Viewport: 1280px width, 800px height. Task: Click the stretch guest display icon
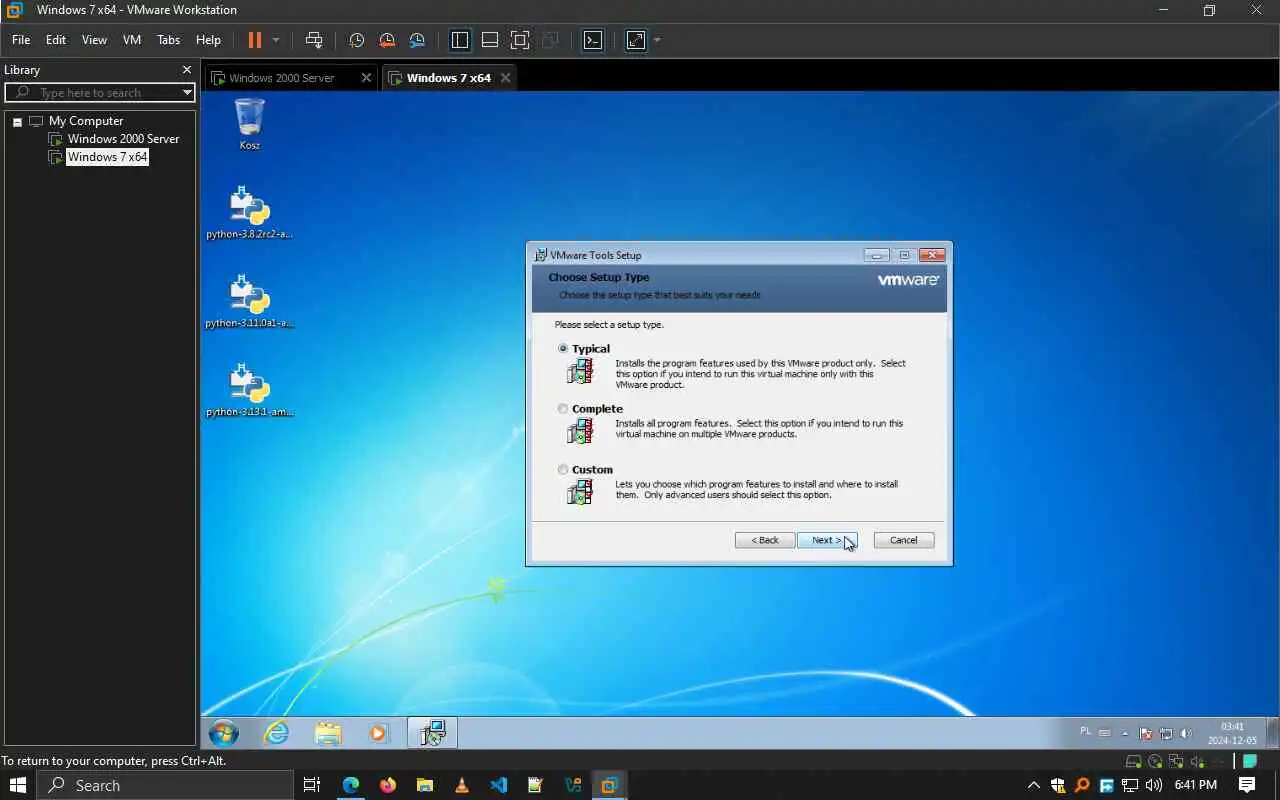pos(636,40)
